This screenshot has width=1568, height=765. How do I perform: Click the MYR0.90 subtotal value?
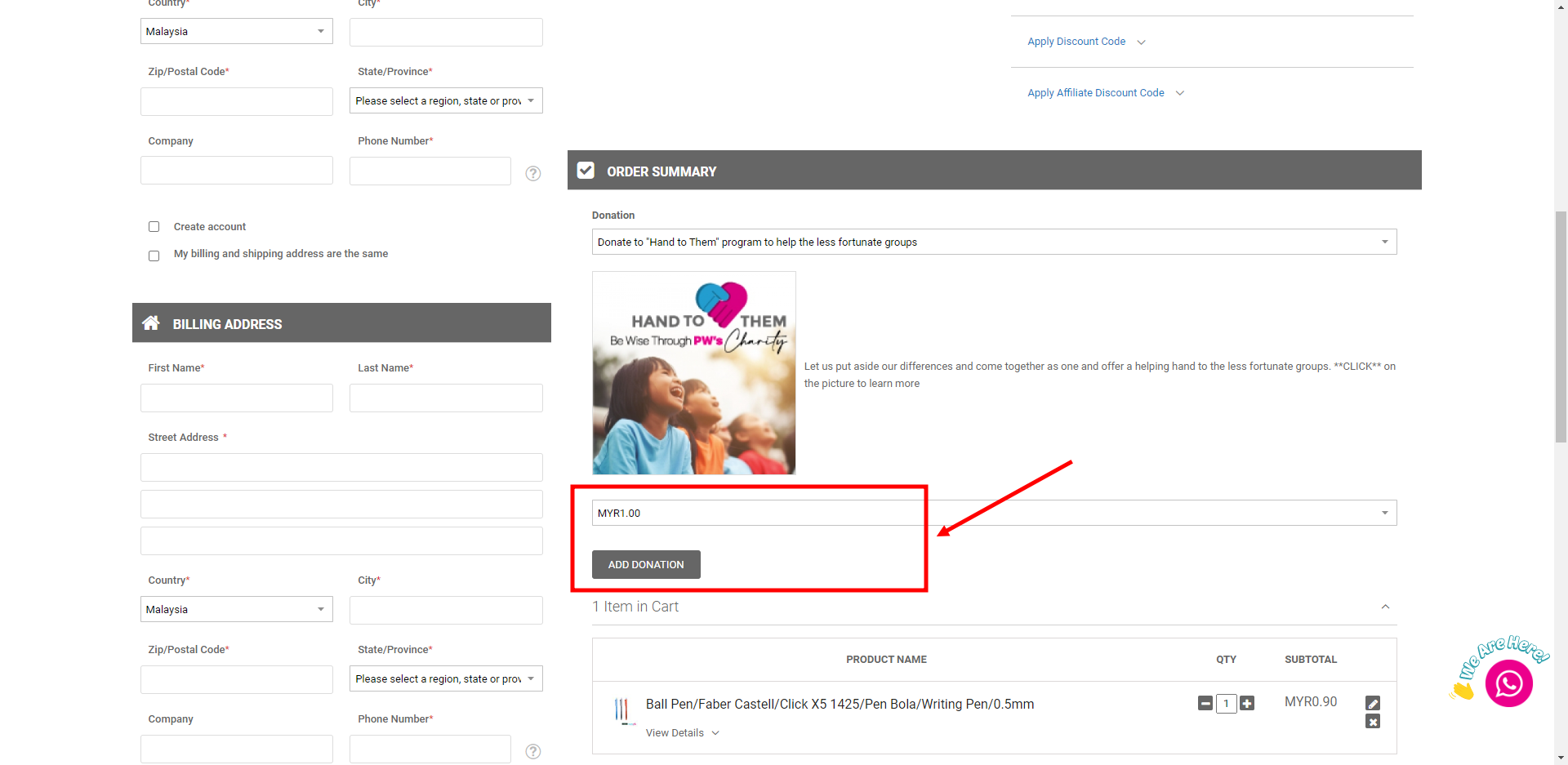[1311, 702]
